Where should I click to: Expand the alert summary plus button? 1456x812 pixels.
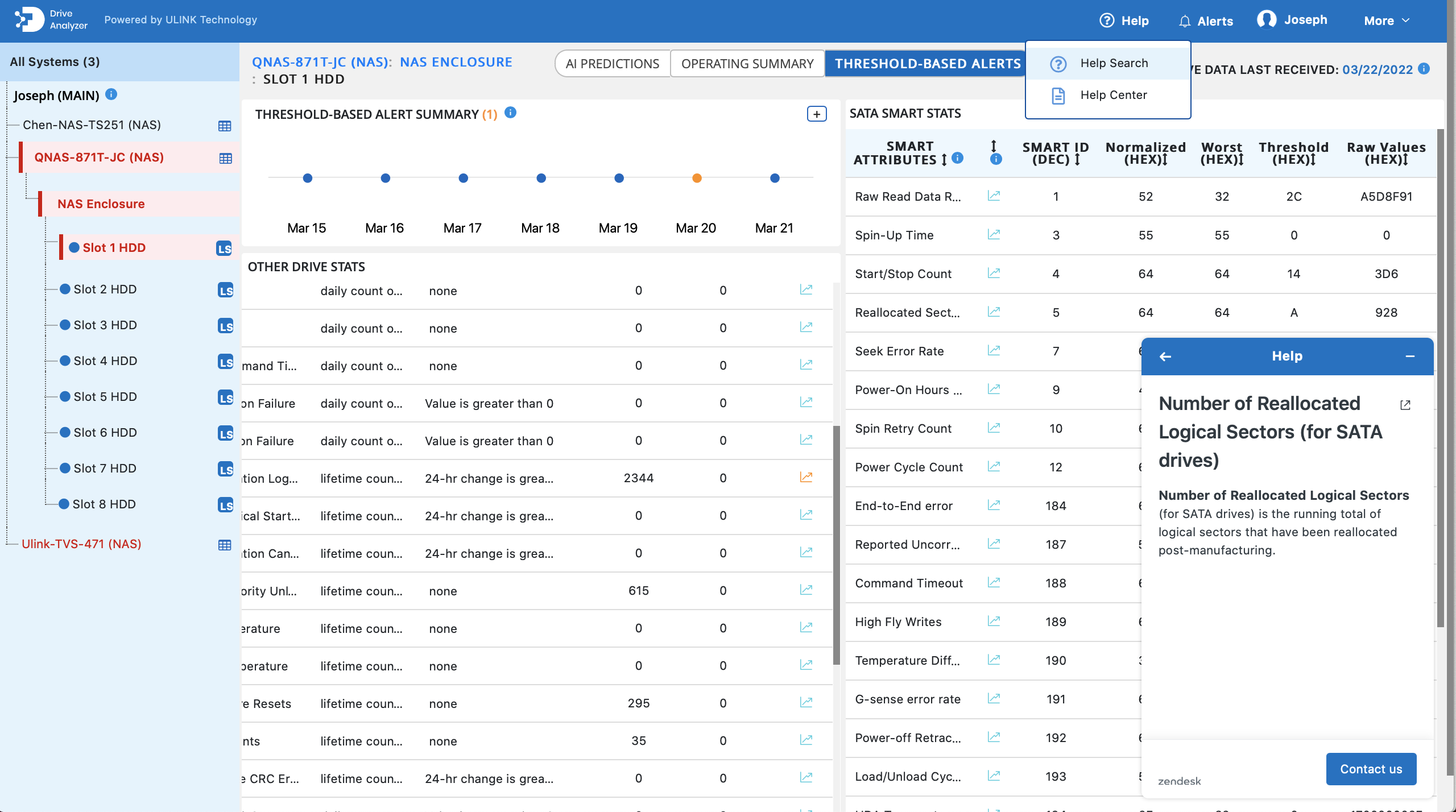[817, 114]
